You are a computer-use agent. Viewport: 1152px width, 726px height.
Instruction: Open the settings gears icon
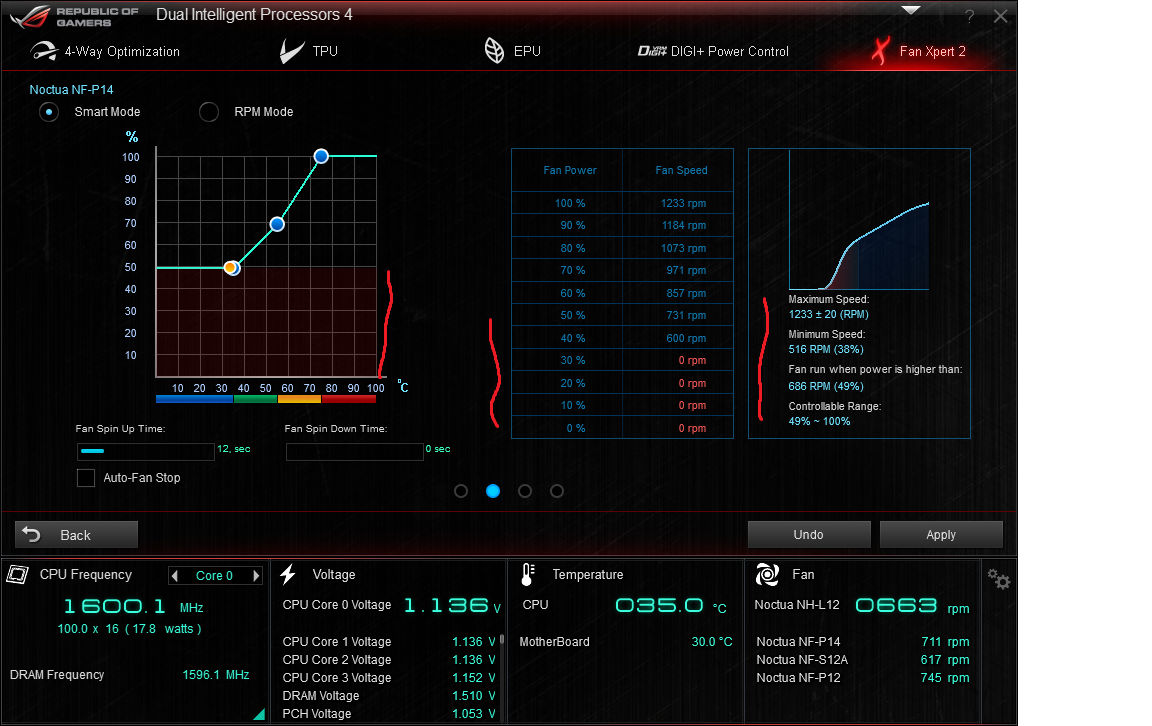998,579
